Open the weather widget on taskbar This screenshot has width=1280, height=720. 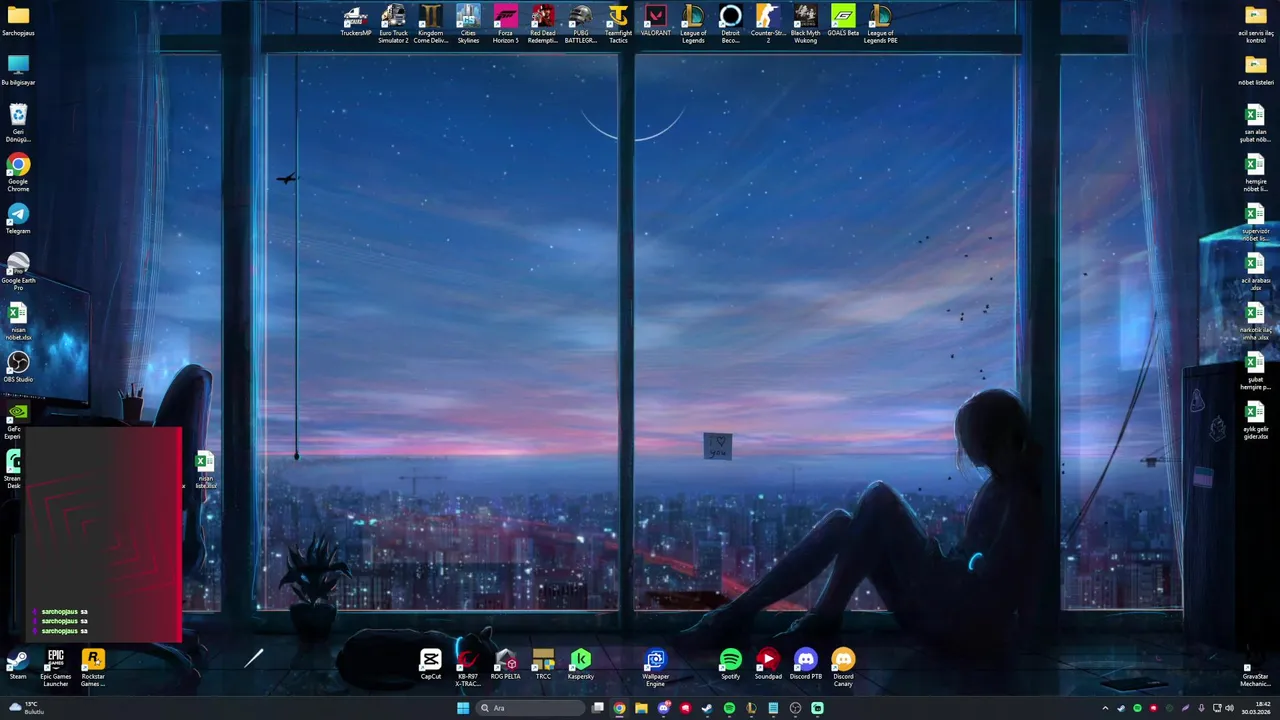pos(25,708)
